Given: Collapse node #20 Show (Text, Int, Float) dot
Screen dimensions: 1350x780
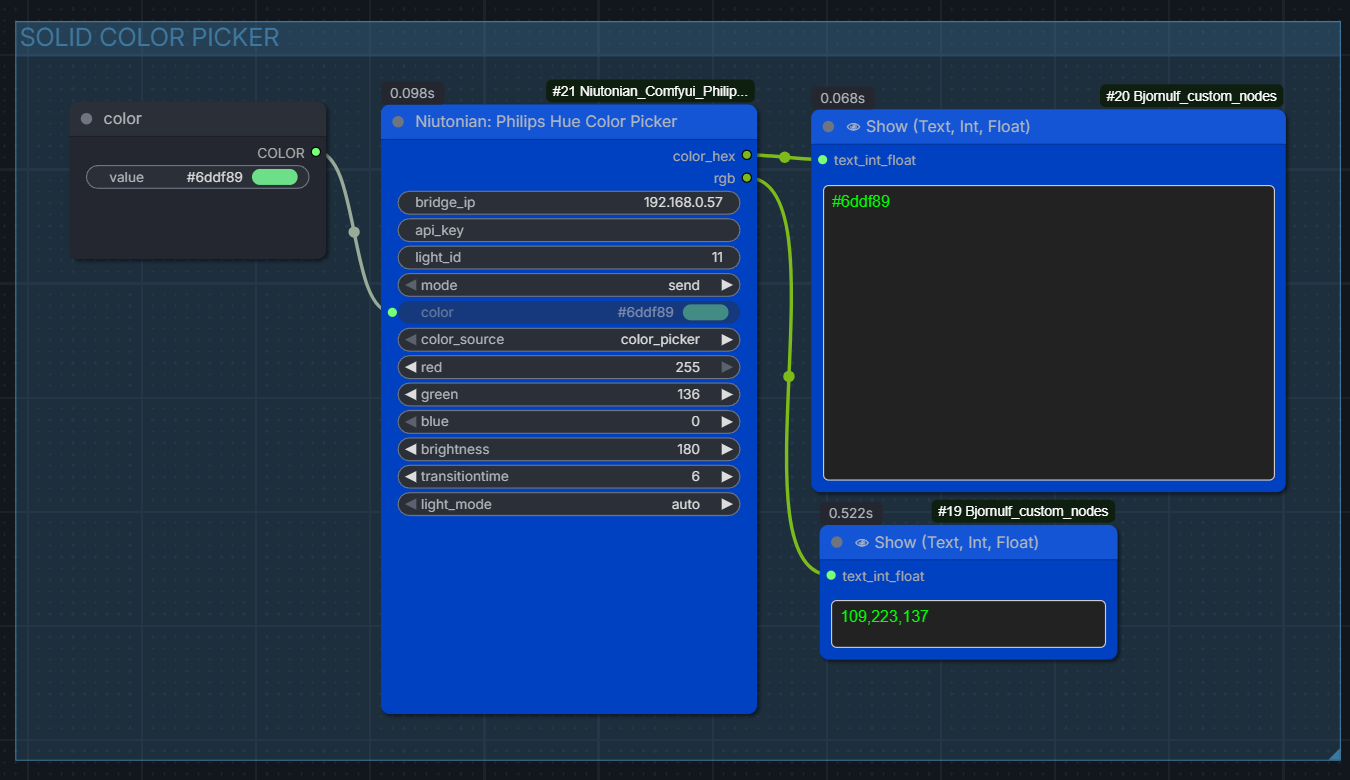Looking at the screenshot, I should (x=828, y=127).
